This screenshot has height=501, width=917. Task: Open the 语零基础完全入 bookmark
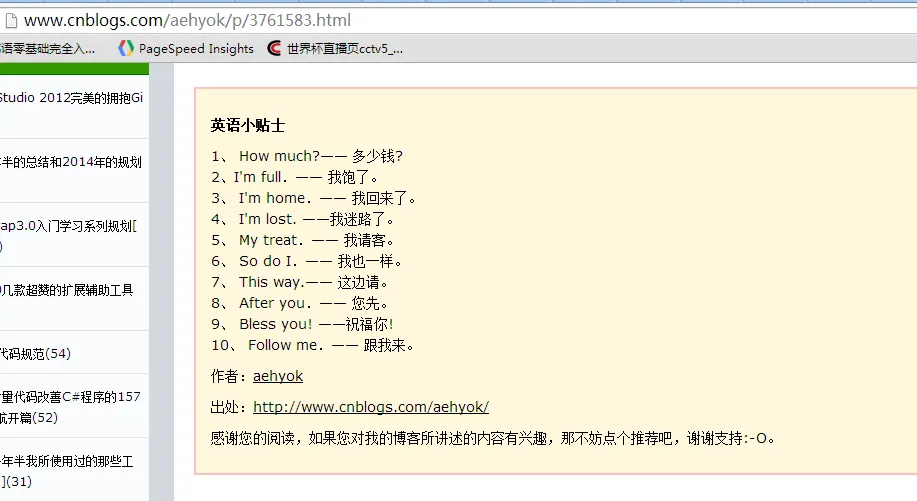point(47,49)
